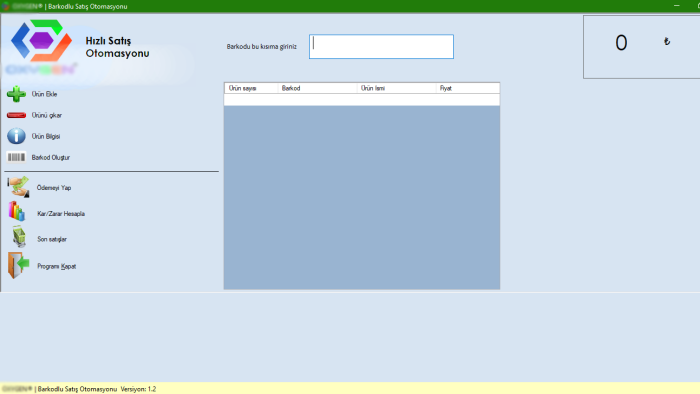Open the Son satışlar shopping cart icon

coord(19,236)
